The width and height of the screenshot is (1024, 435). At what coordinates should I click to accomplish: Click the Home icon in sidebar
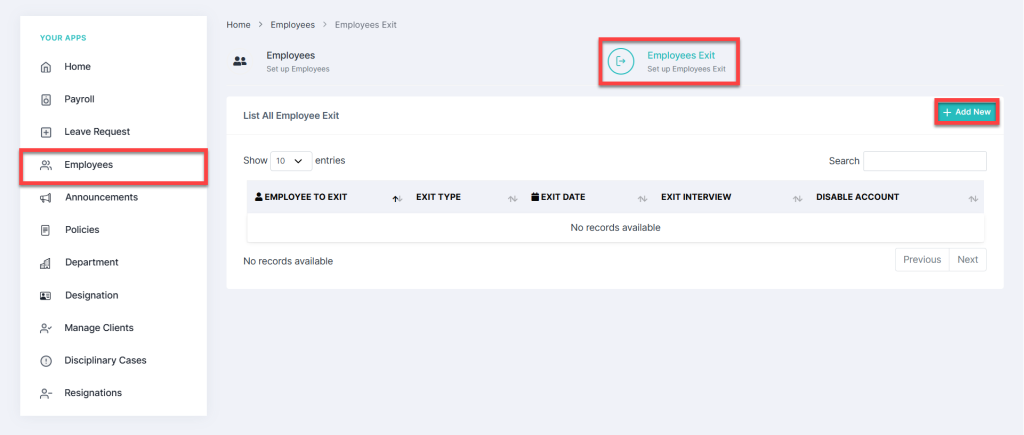point(45,67)
